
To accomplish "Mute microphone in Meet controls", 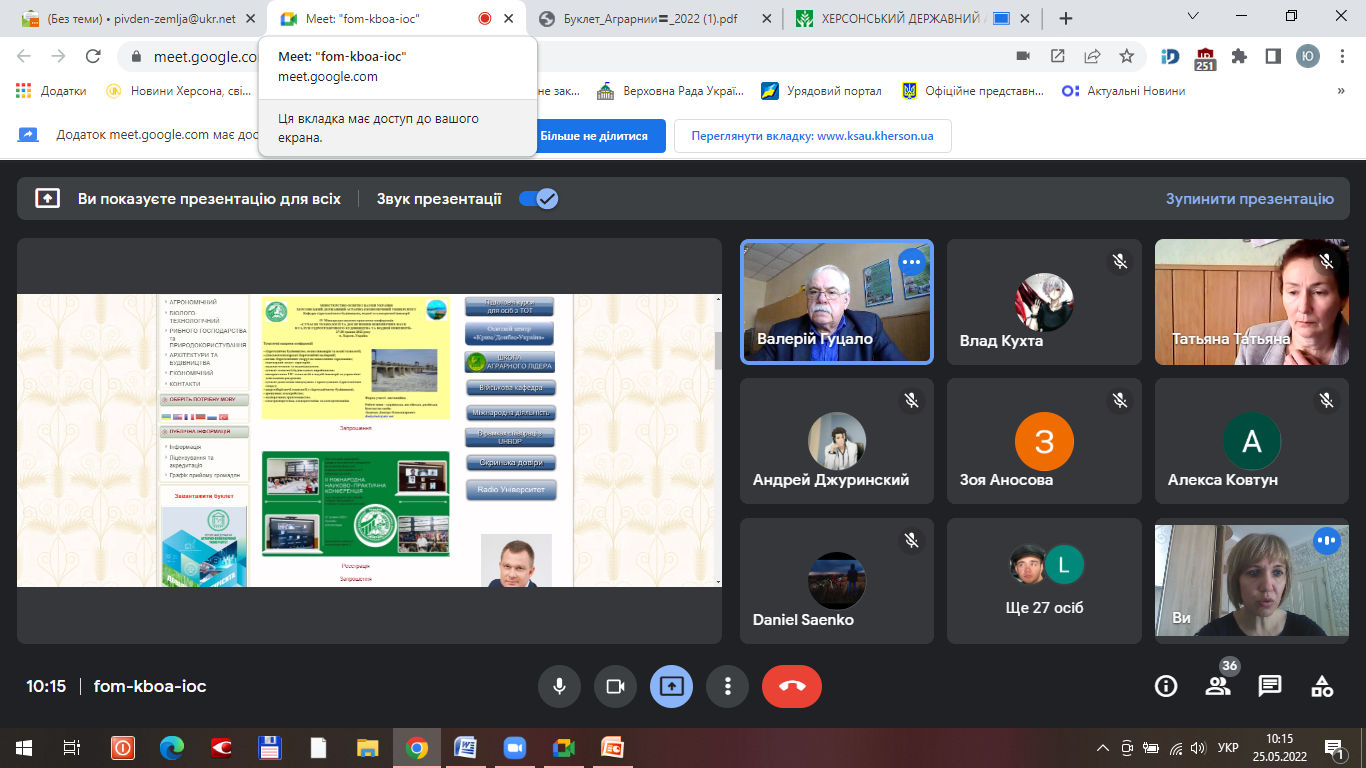I will (559, 686).
